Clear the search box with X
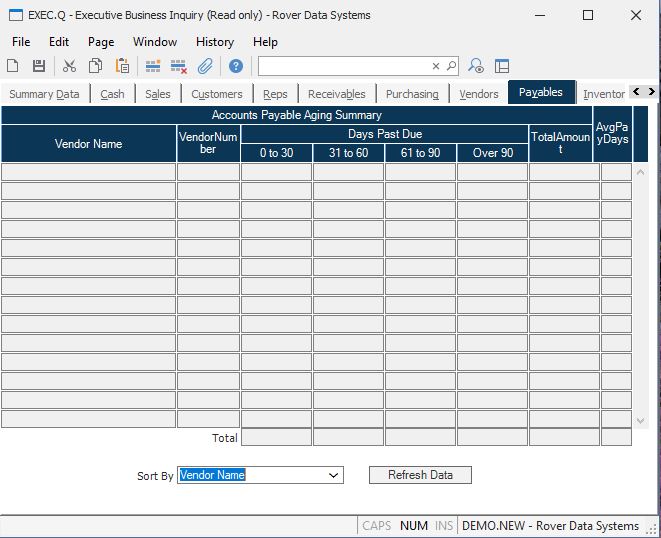The width and height of the screenshot is (661, 538). (x=436, y=66)
